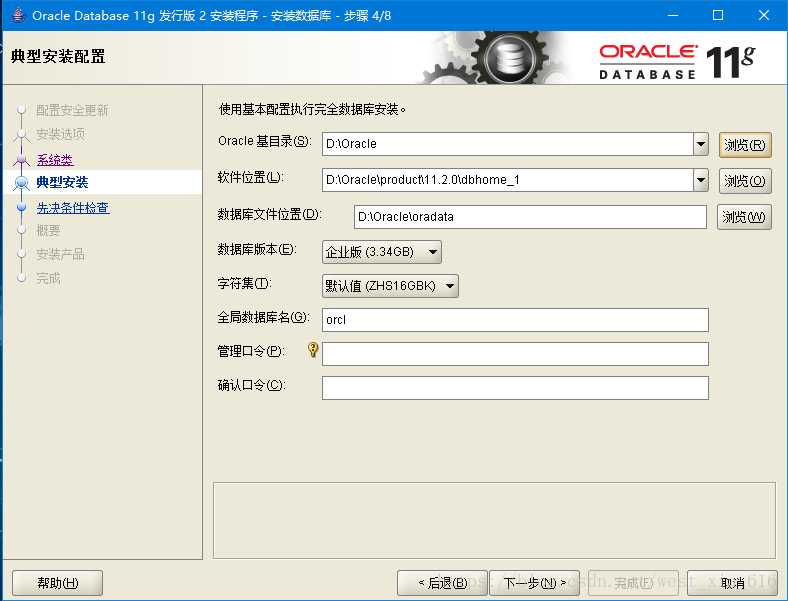Focus the 数据库文件位置 field
Viewport: 788px width, 601px height.
[530, 217]
